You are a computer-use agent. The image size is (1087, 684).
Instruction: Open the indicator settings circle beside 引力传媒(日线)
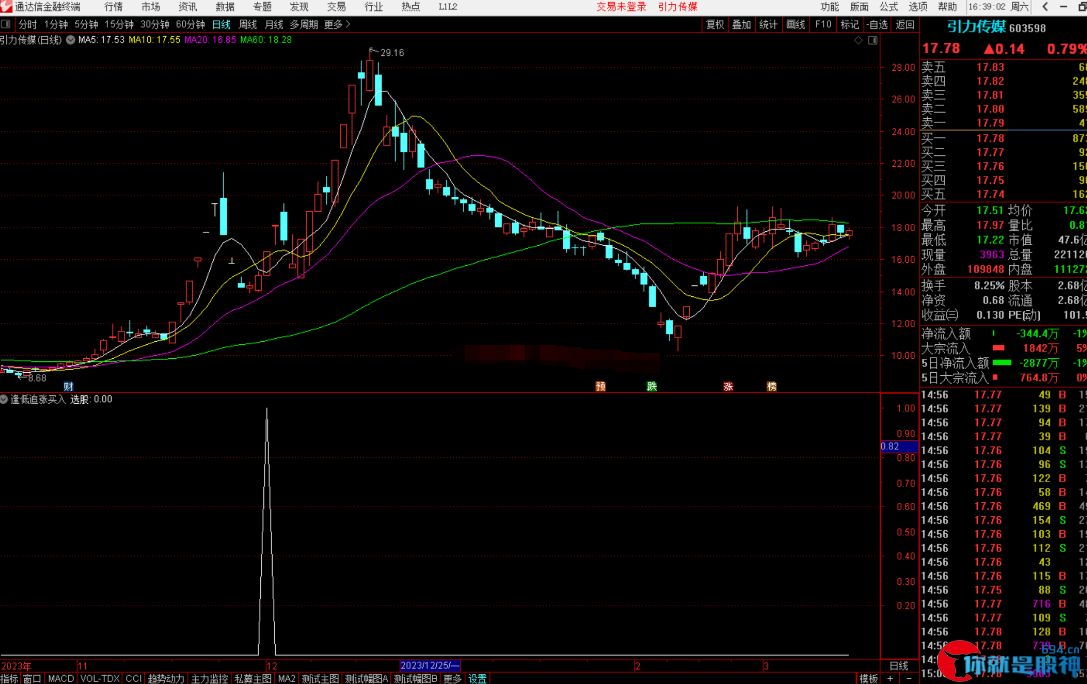(x=70, y=40)
